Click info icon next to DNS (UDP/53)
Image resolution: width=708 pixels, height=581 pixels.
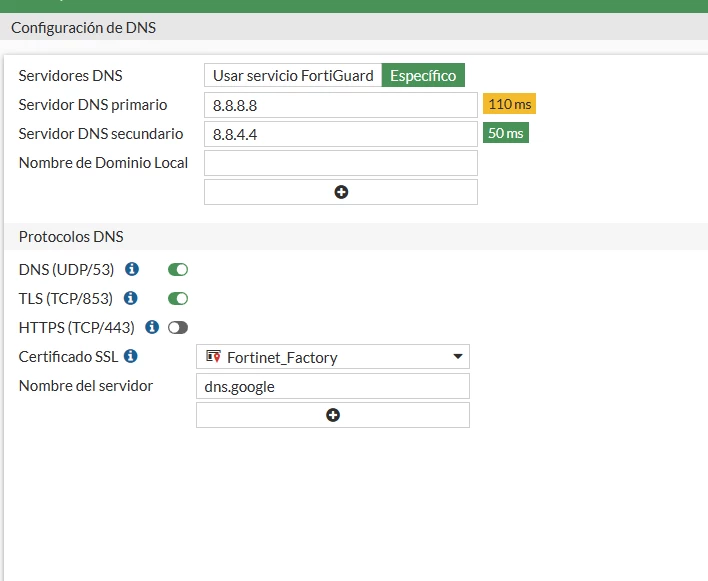tap(132, 269)
